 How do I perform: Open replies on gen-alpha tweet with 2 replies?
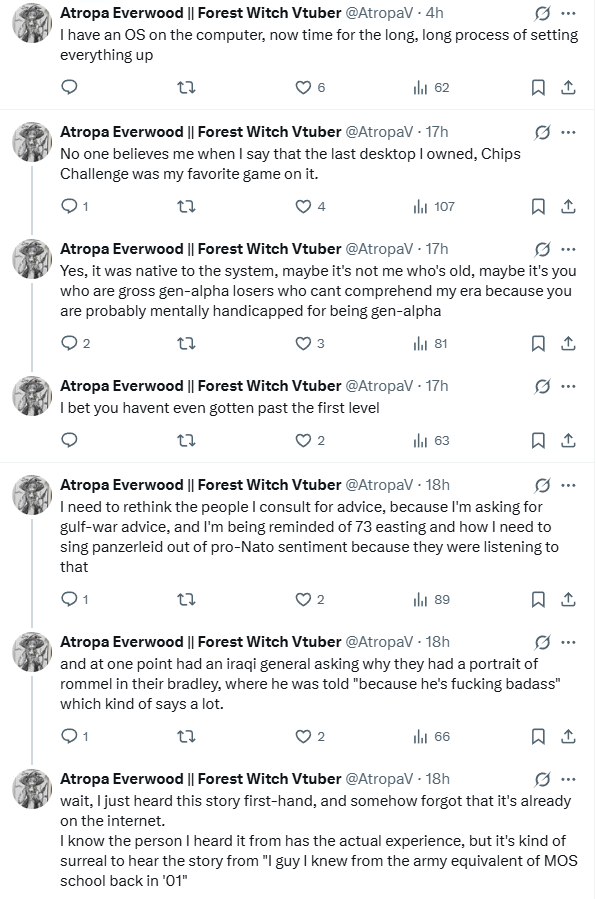coord(76,343)
